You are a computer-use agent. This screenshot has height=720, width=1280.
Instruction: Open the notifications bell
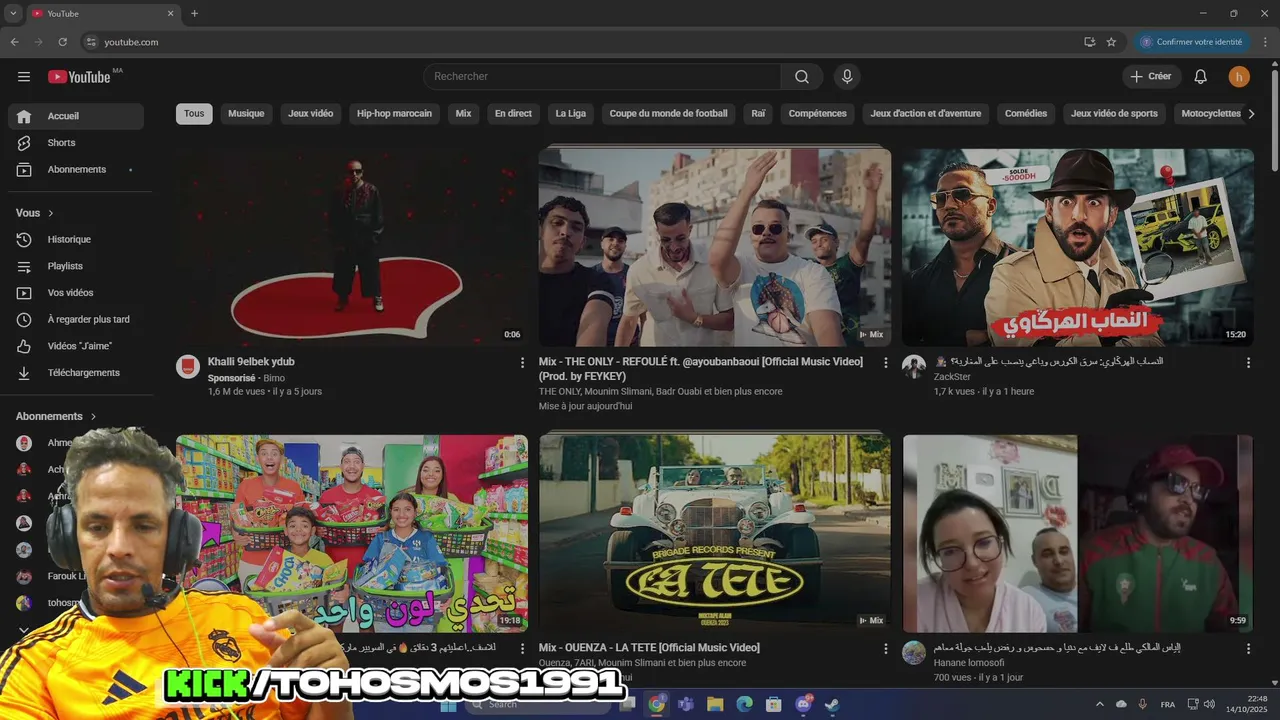(1201, 77)
